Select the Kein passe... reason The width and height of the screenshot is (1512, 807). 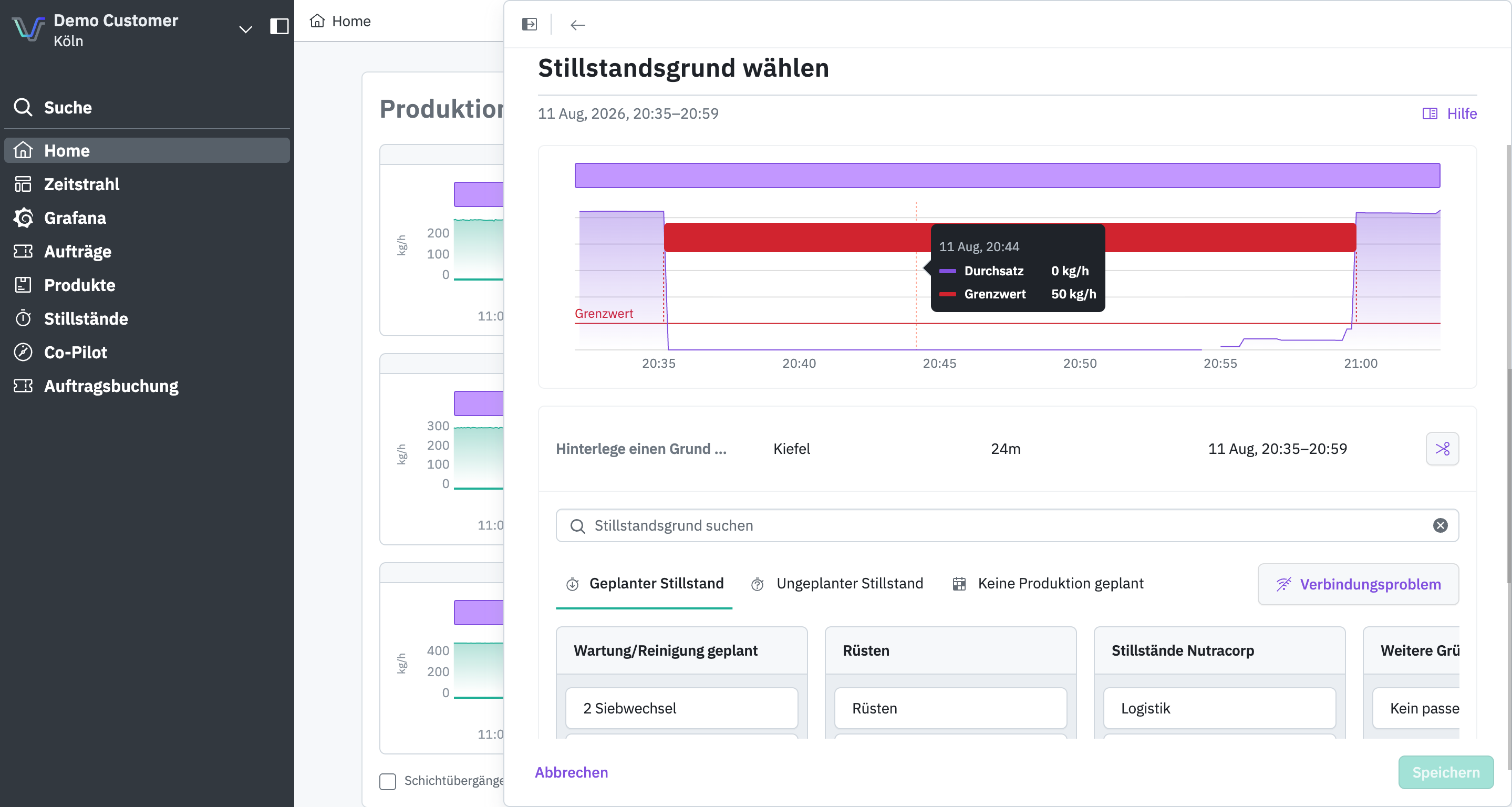coord(1416,708)
